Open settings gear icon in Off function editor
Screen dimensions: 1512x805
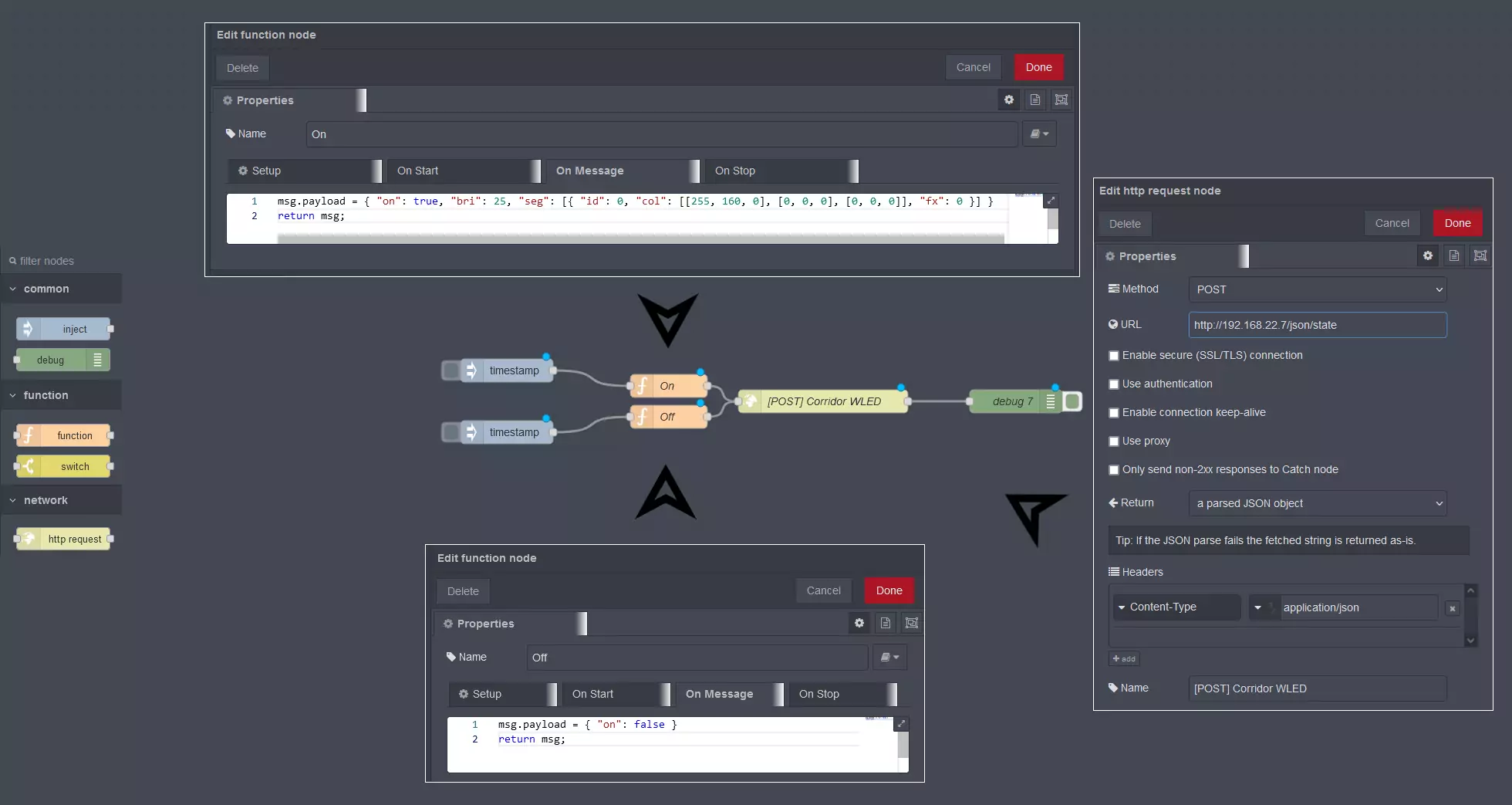pos(859,623)
